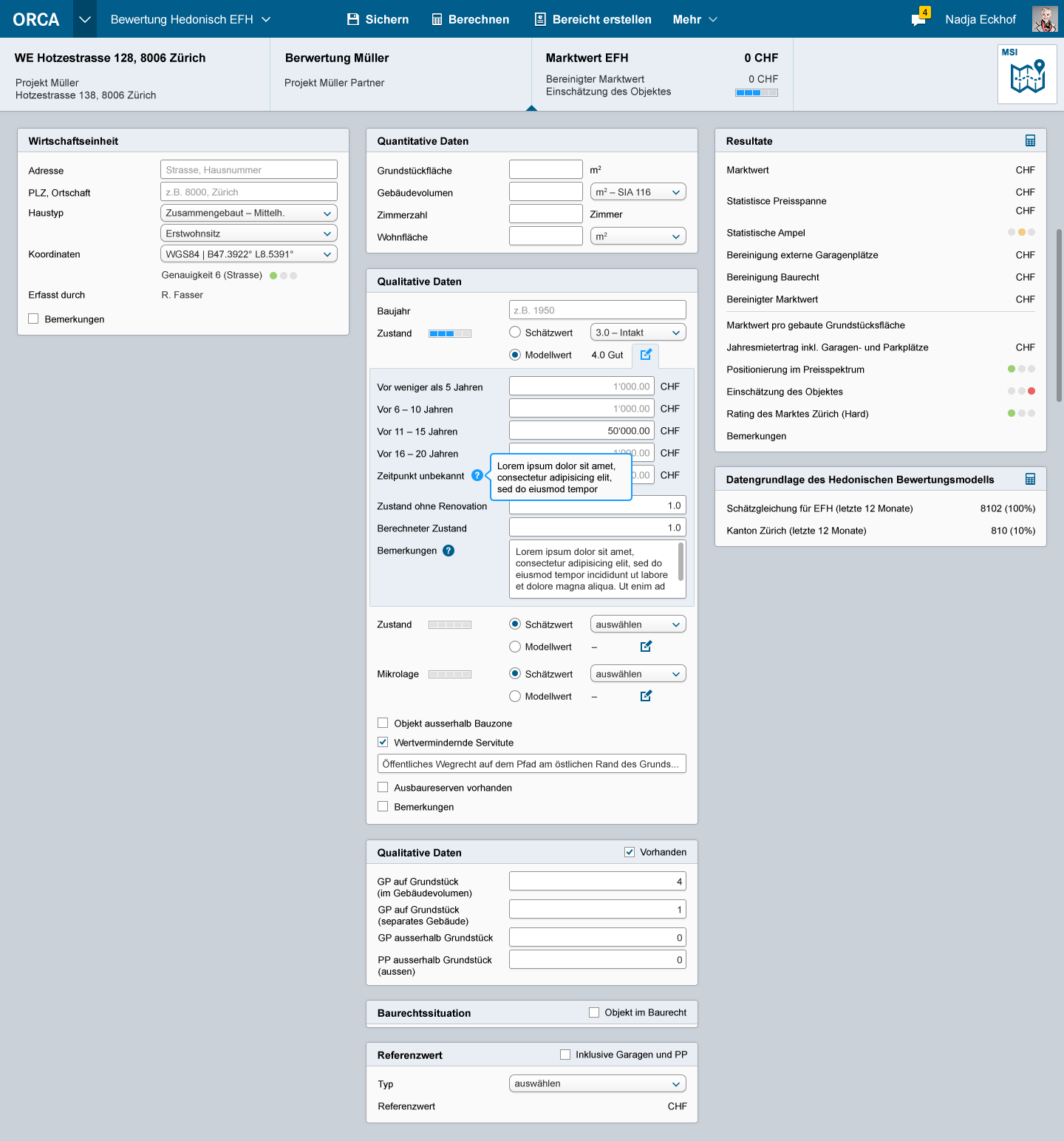Click help icon next to Zeitpunkt unbekannt
The height and width of the screenshot is (1141, 1064).
(x=477, y=475)
